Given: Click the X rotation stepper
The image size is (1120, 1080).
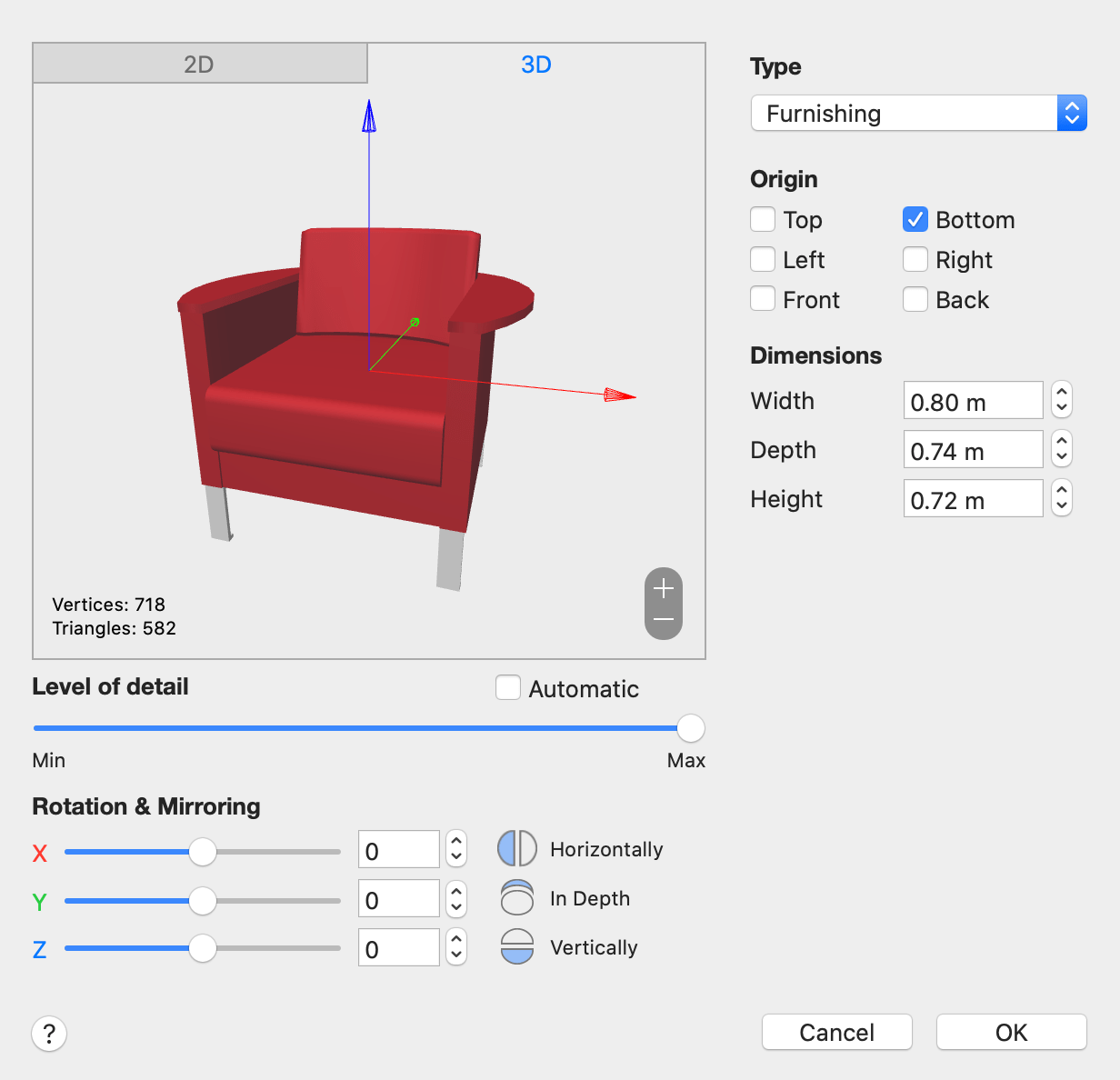Looking at the screenshot, I should click(x=456, y=850).
